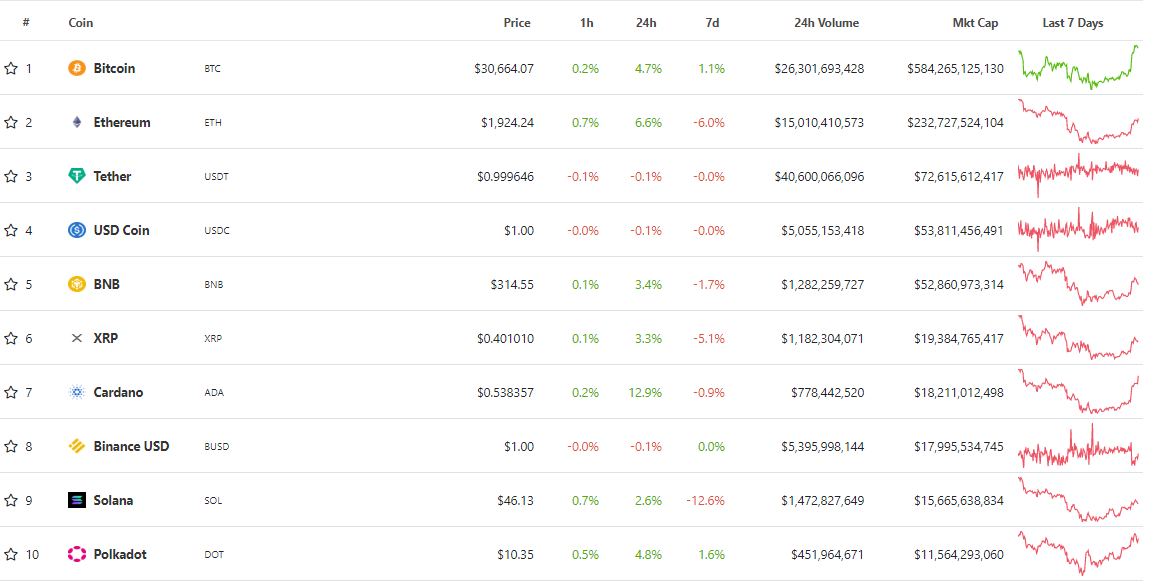Click the Last 7 Days column header
The image size is (1153, 582).
pos(1073,23)
